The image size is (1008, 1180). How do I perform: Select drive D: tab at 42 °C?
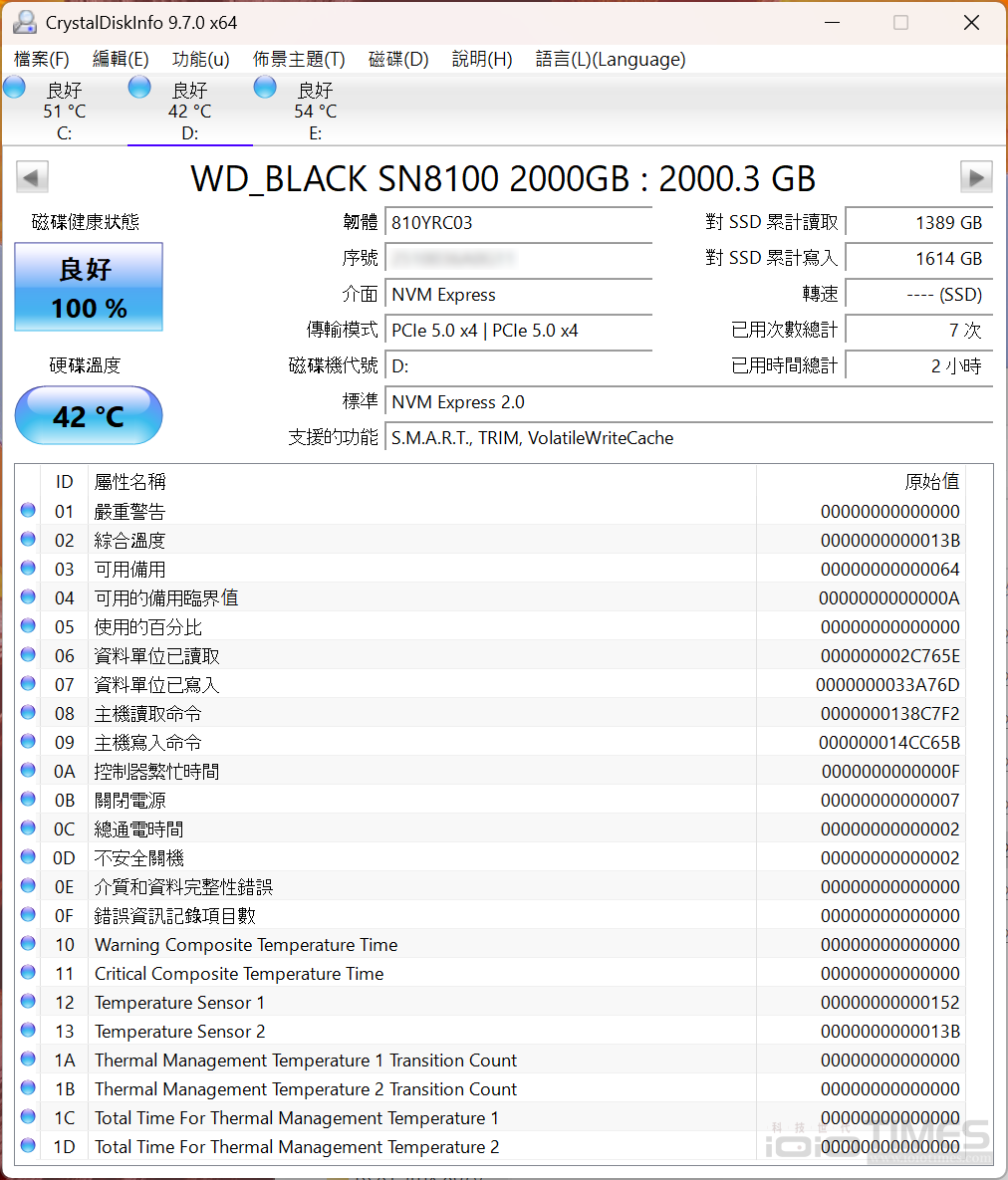[189, 112]
